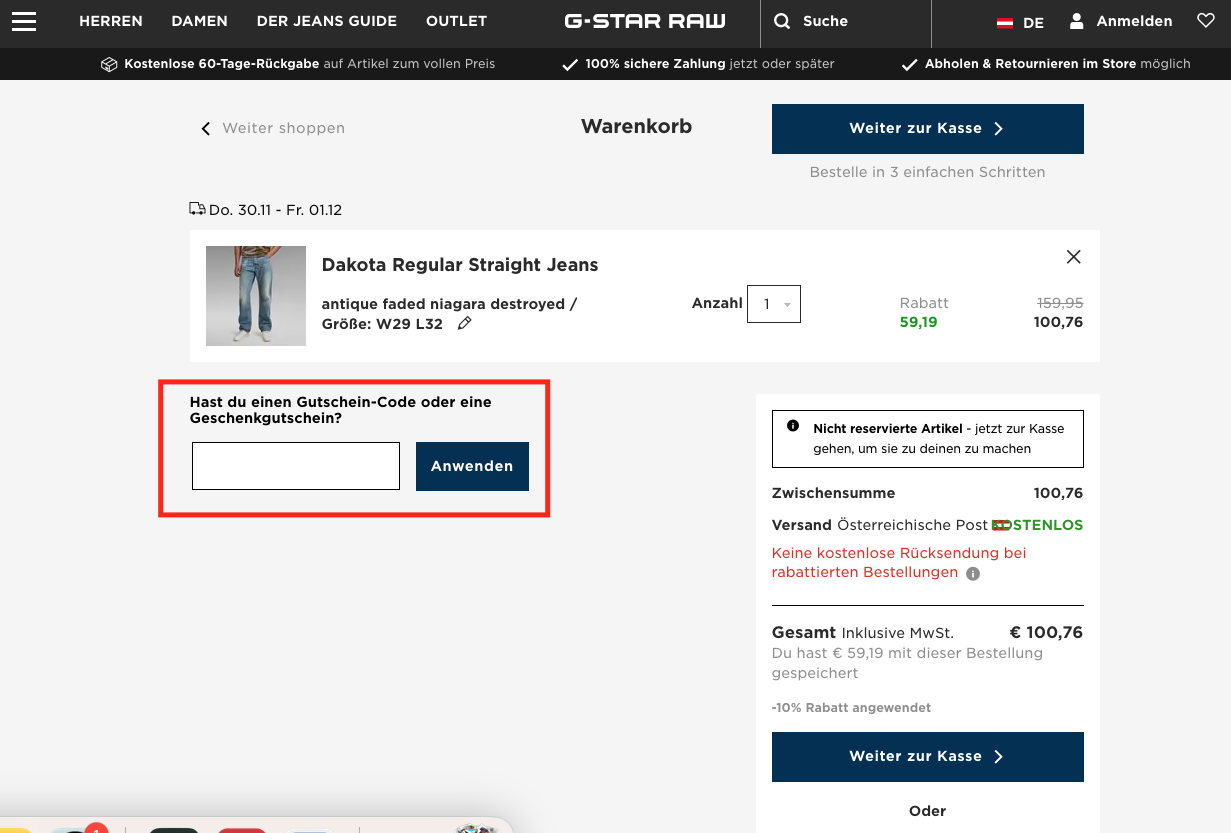The image size is (1231, 833).
Task: Click info icon after rabattierten Bestellungen
Action: [x=973, y=574]
